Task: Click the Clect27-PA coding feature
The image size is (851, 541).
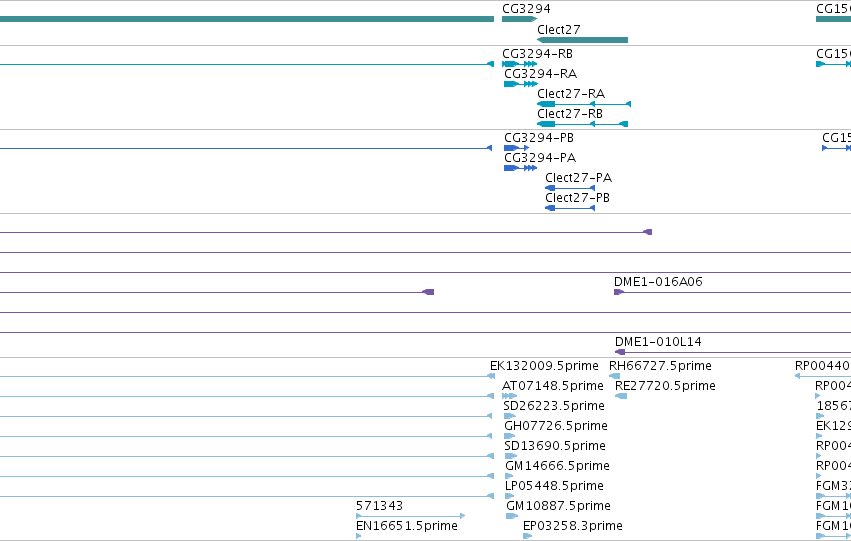Action: pyautogui.click(x=570, y=188)
